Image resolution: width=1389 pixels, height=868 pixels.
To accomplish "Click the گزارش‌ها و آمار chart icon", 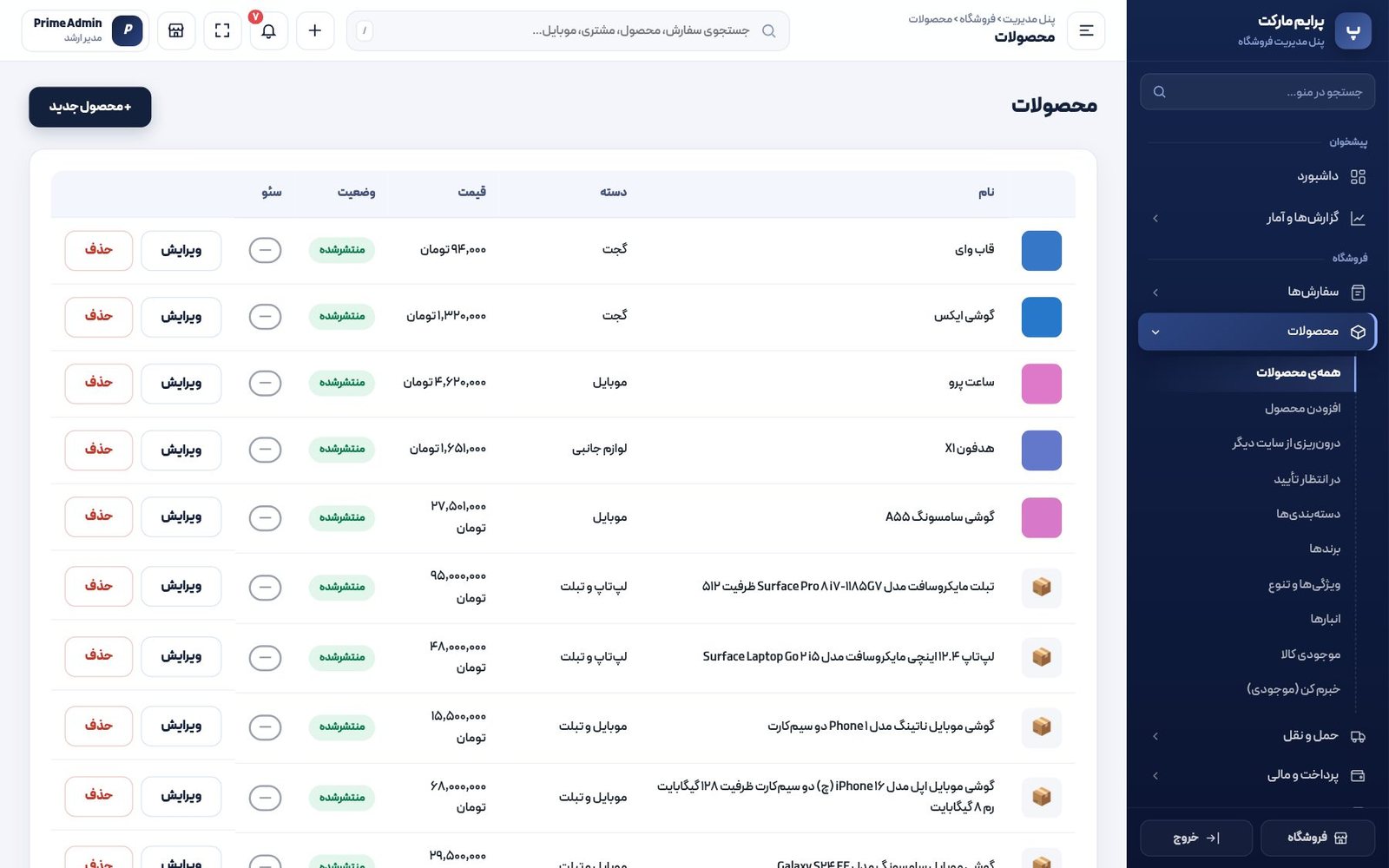I will pyautogui.click(x=1359, y=218).
